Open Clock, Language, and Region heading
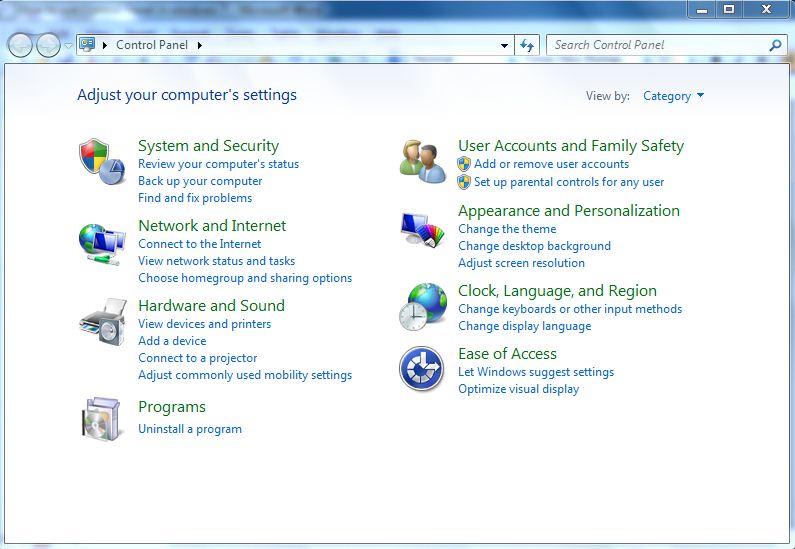795x549 pixels. tap(557, 291)
